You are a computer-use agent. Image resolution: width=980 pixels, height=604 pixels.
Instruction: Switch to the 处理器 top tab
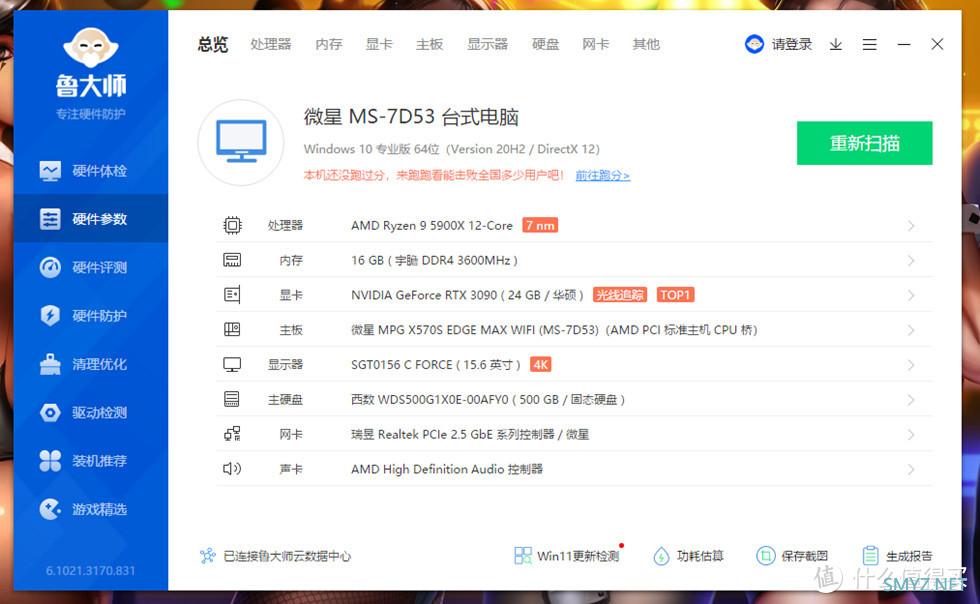click(271, 44)
